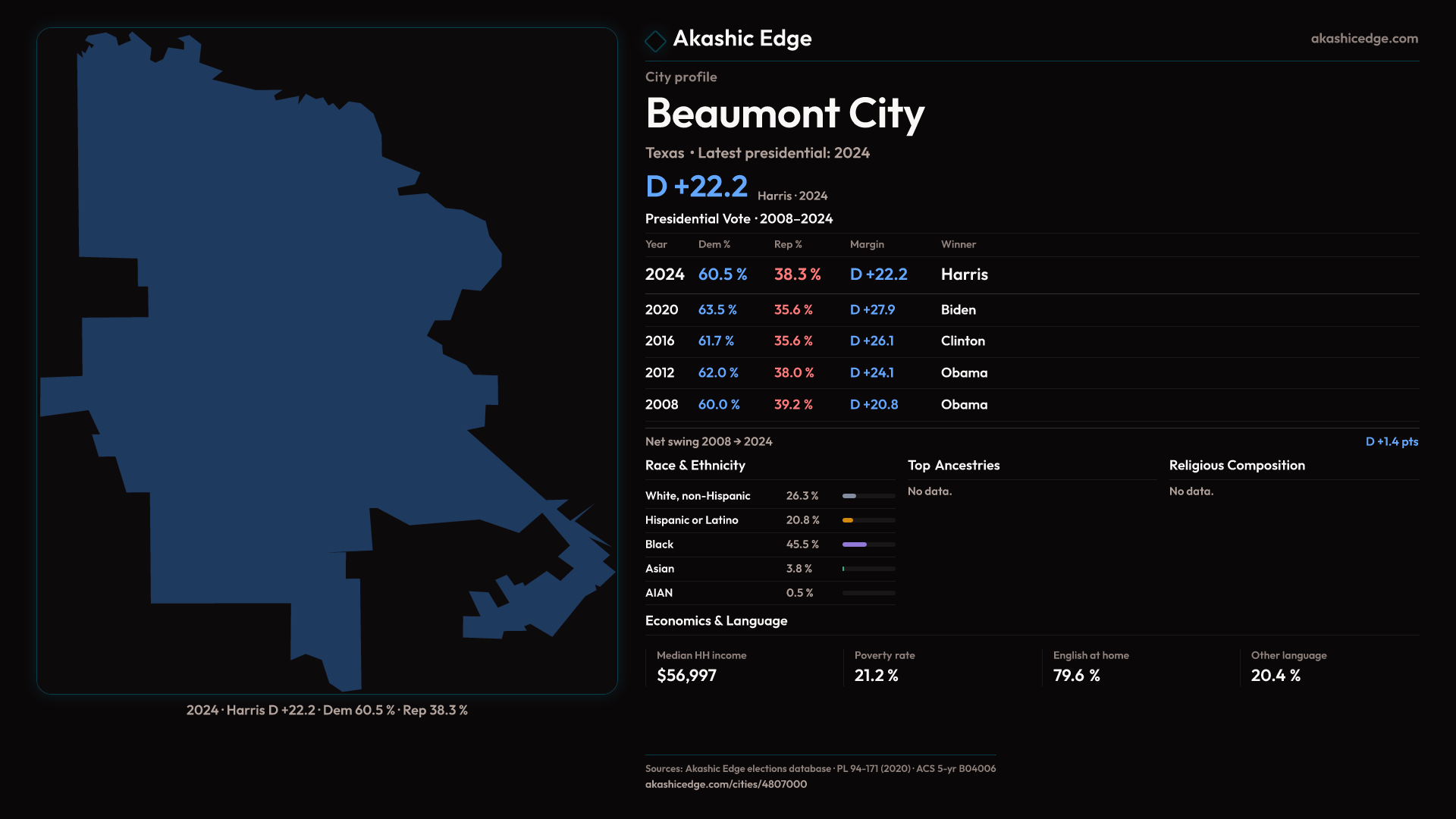Click the D +1.4 pts net swing value

click(x=1391, y=441)
